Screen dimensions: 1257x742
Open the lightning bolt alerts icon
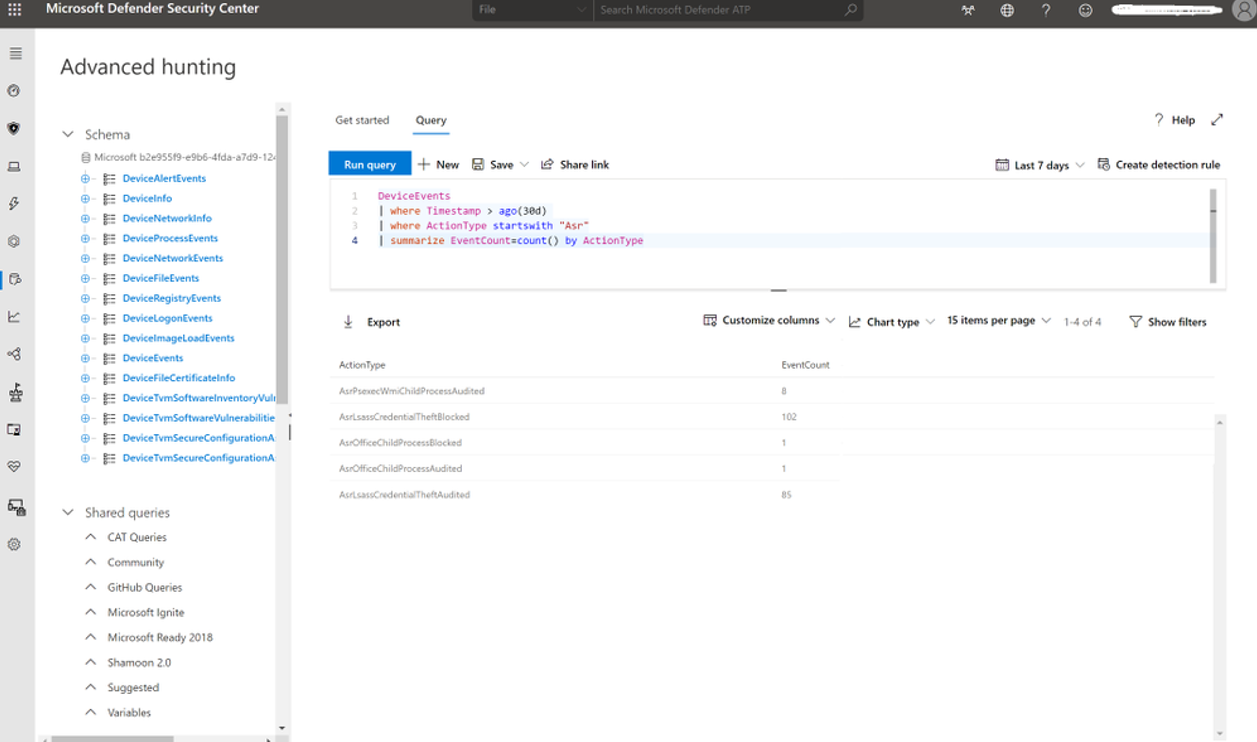(14, 204)
